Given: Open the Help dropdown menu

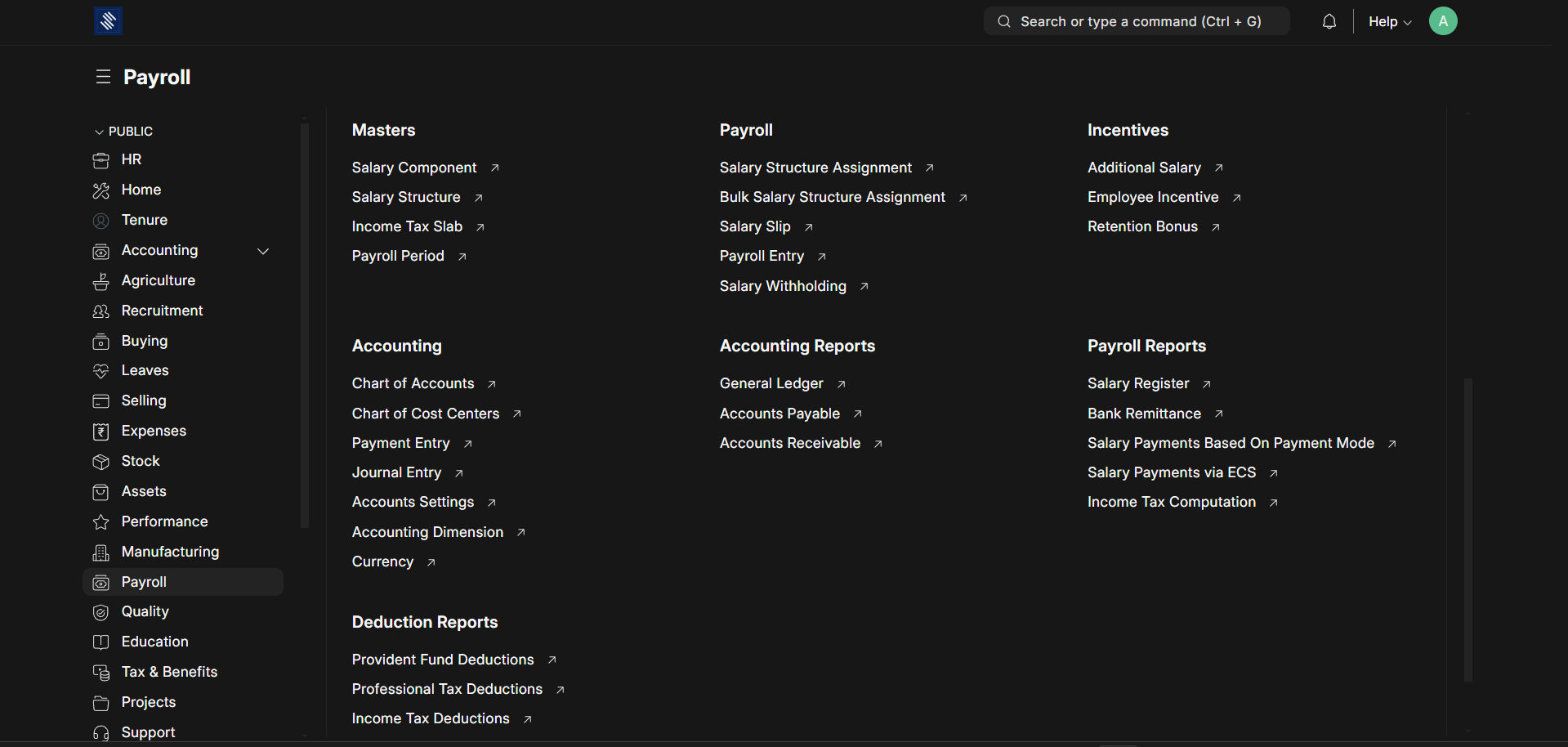Looking at the screenshot, I should [x=1389, y=22].
